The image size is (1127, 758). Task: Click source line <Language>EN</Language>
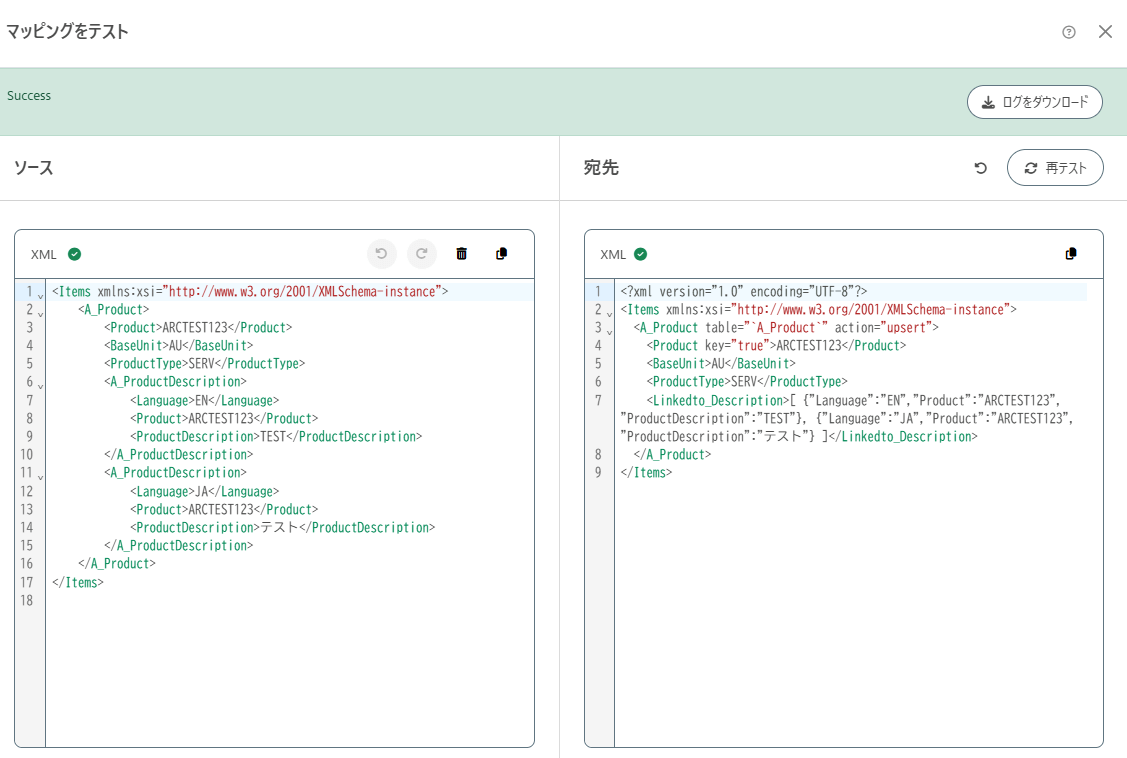point(204,400)
